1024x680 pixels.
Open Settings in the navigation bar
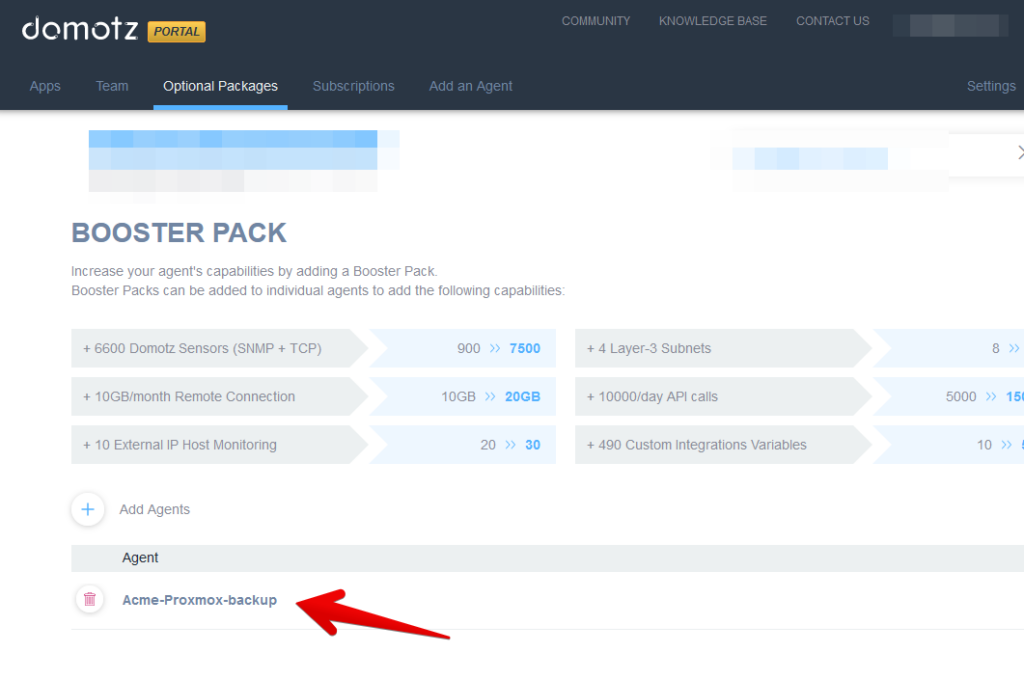(x=991, y=86)
